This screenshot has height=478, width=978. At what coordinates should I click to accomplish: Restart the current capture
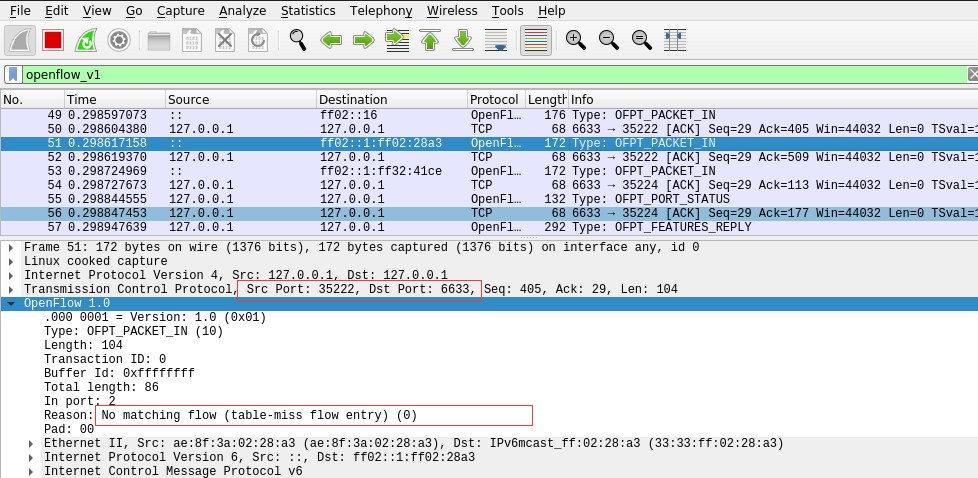(x=85, y=41)
